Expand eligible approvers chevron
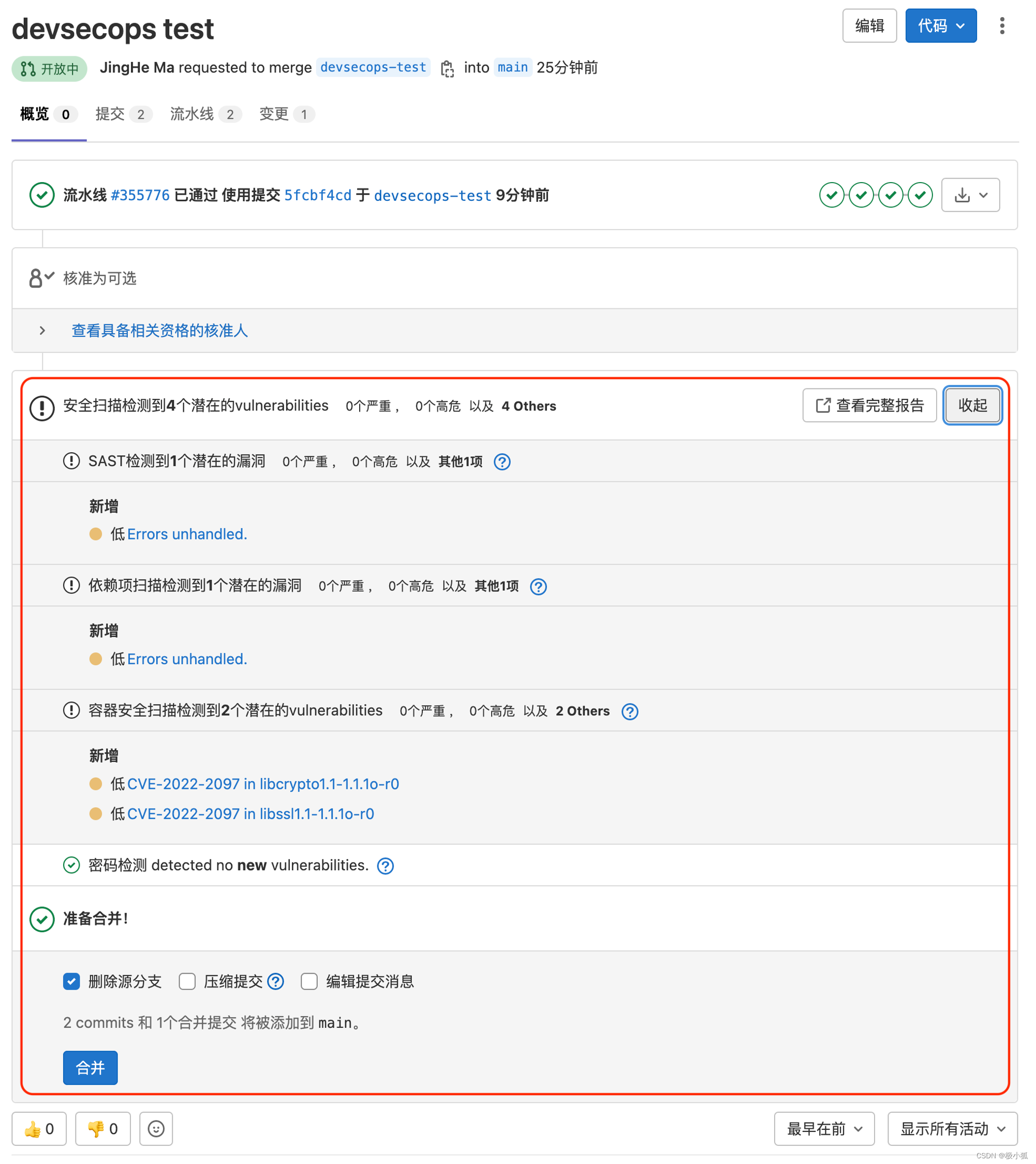 (x=42, y=330)
